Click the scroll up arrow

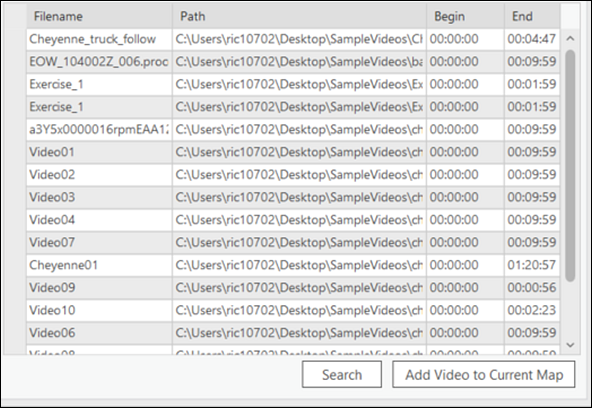(x=570, y=38)
